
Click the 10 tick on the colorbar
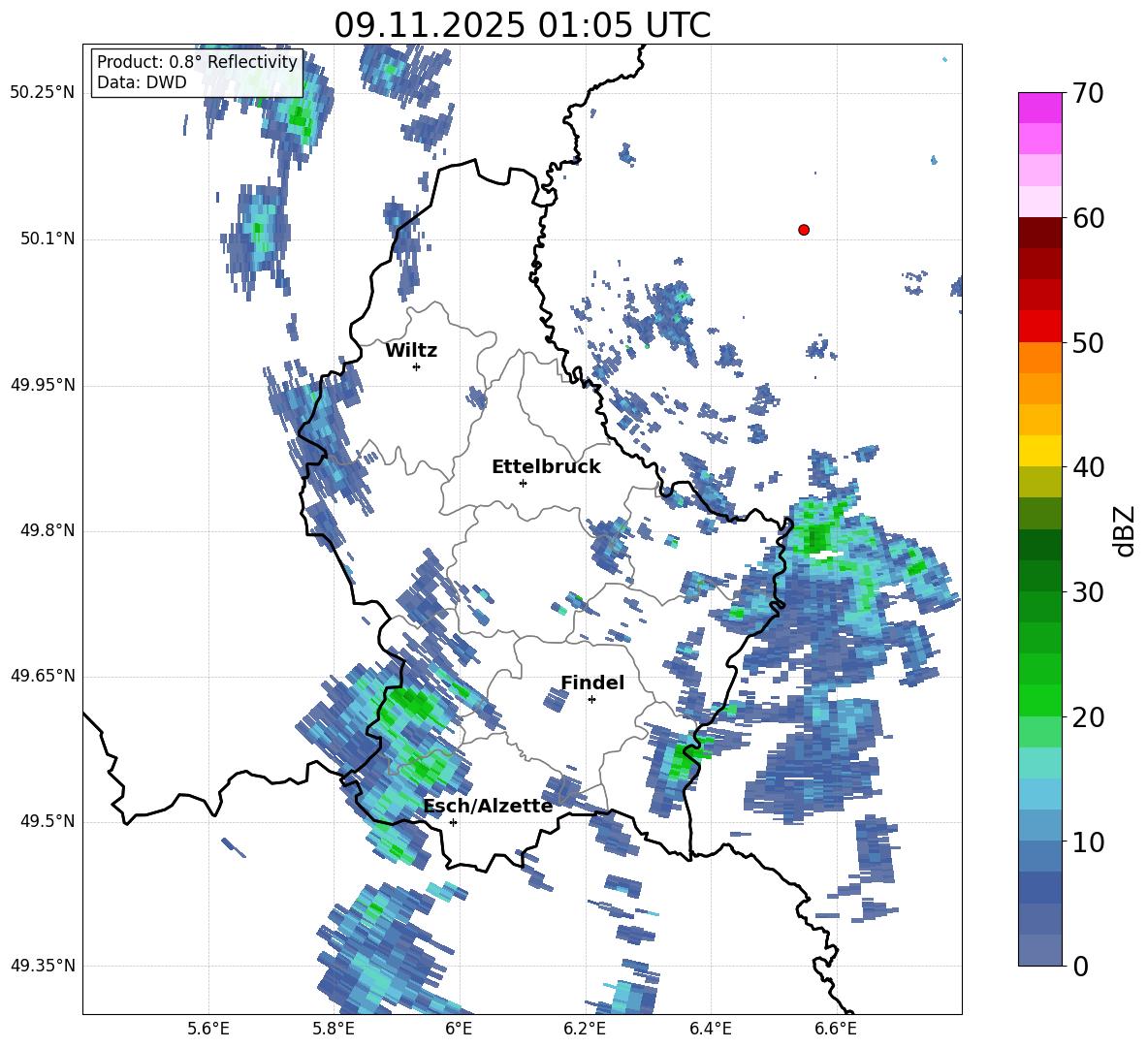pyautogui.click(x=1088, y=842)
